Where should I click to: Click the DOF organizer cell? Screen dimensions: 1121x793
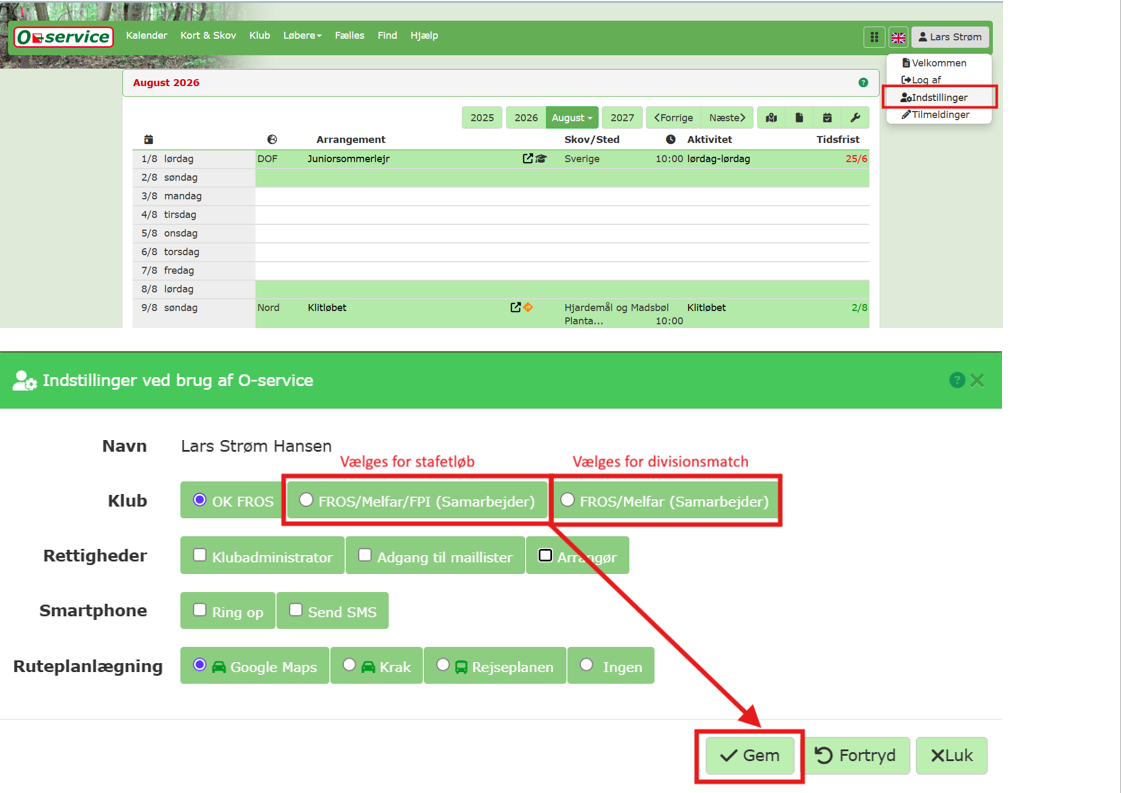pyautogui.click(x=267, y=159)
